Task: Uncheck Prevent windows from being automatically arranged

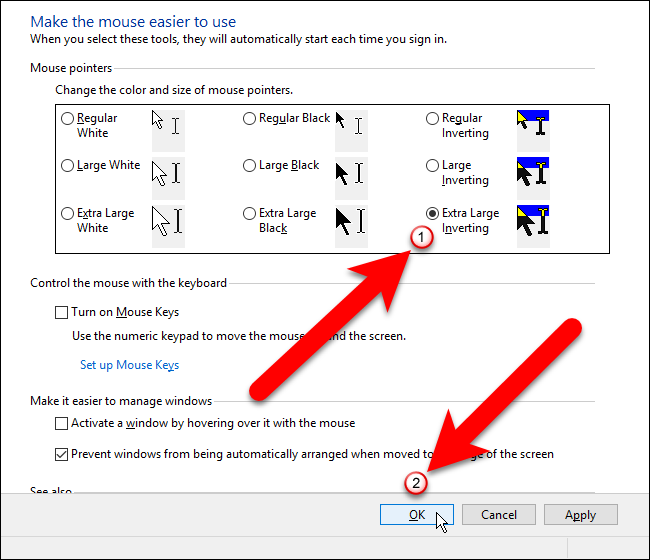Action: pyautogui.click(x=62, y=454)
